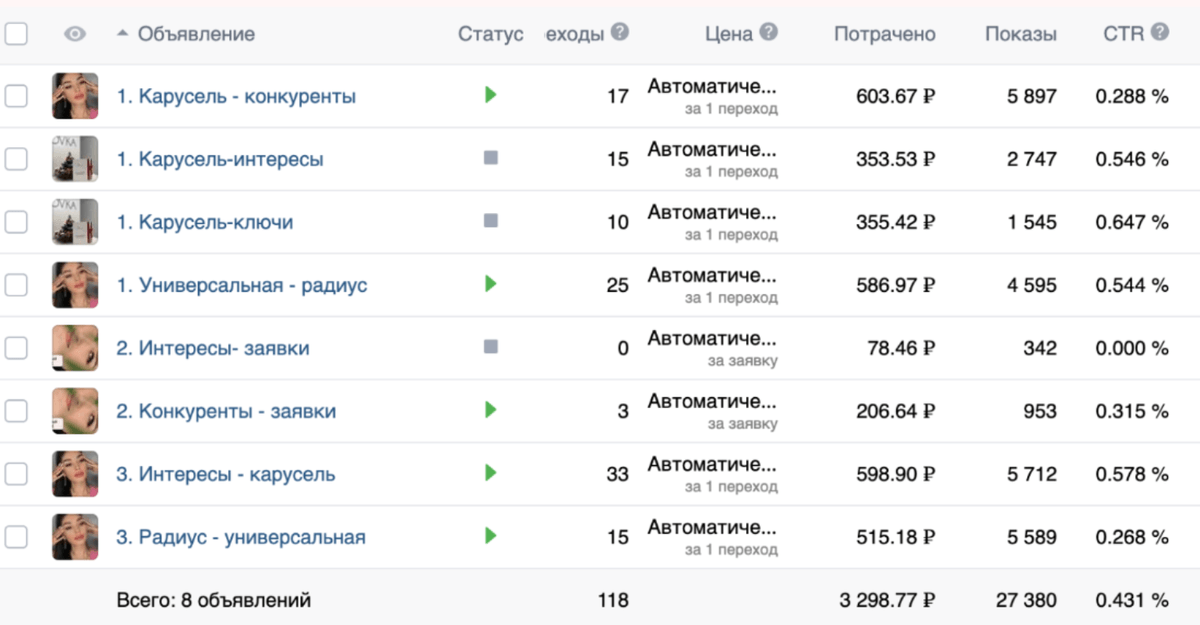Click the stopped status icon for Карусель-интересы
1200x625 pixels.
coord(490,158)
